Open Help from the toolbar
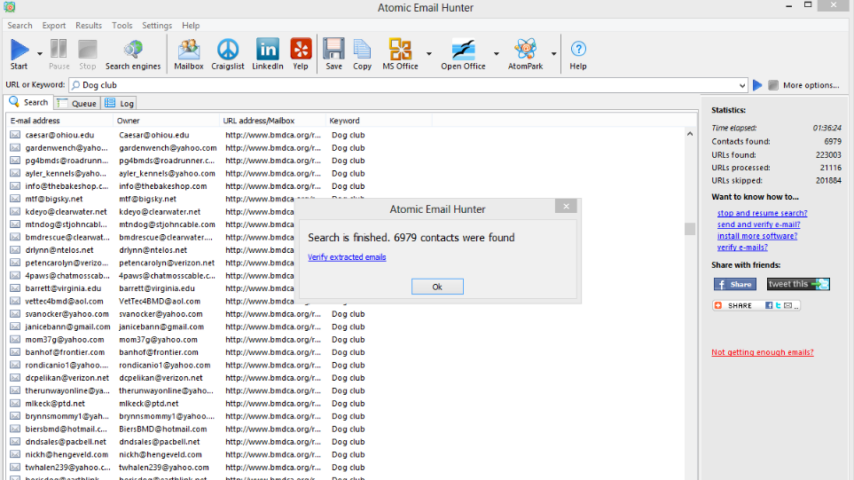 pyautogui.click(x=578, y=54)
